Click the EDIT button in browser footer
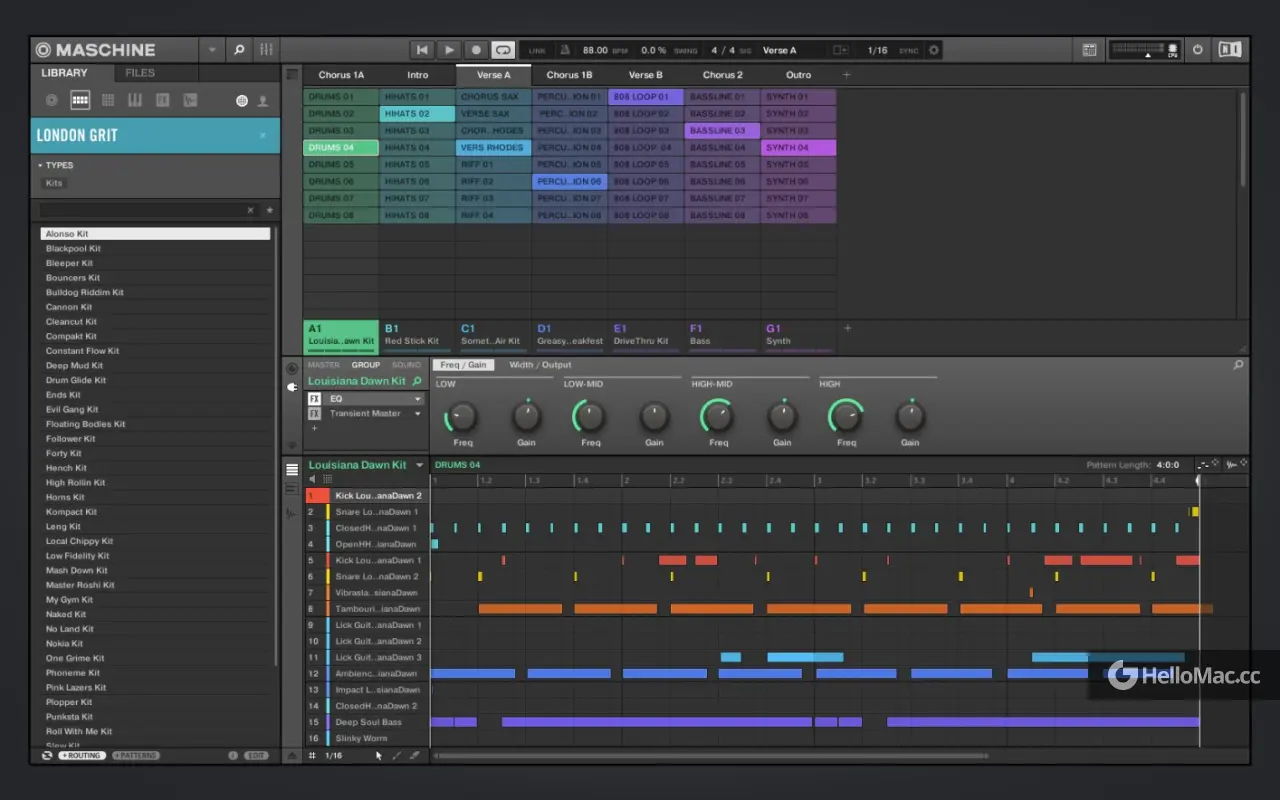1280x800 pixels. tap(256, 756)
